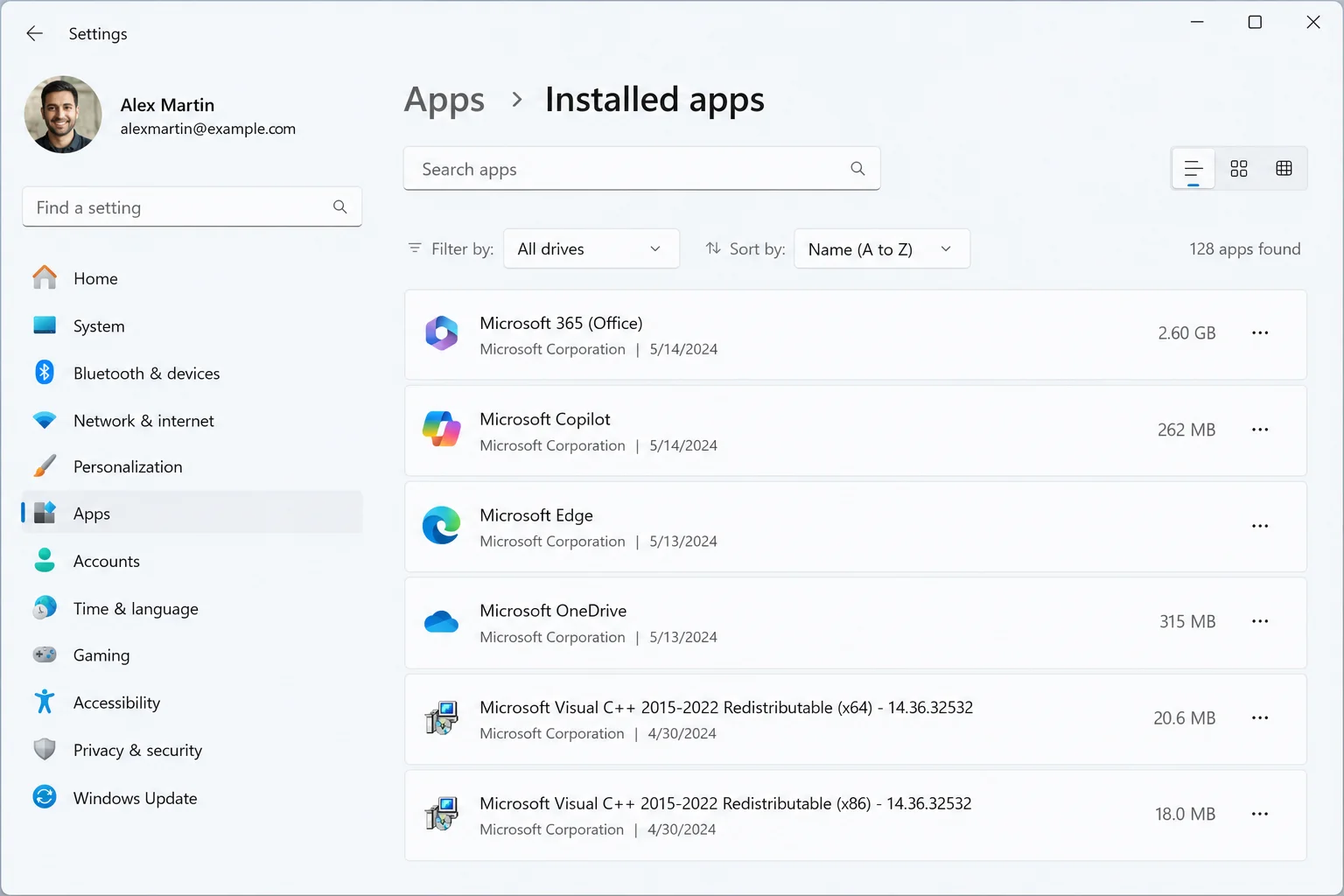The height and width of the screenshot is (896, 1344).
Task: Click the Visual C++ x86 installer icon
Action: point(442,814)
